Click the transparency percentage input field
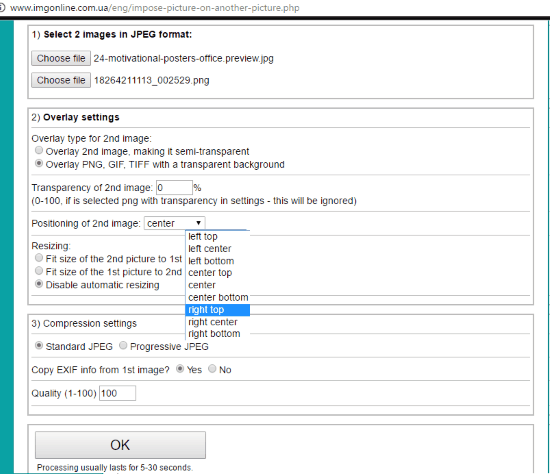Viewport: 550px width, 474px height. pyautogui.click(x=174, y=188)
